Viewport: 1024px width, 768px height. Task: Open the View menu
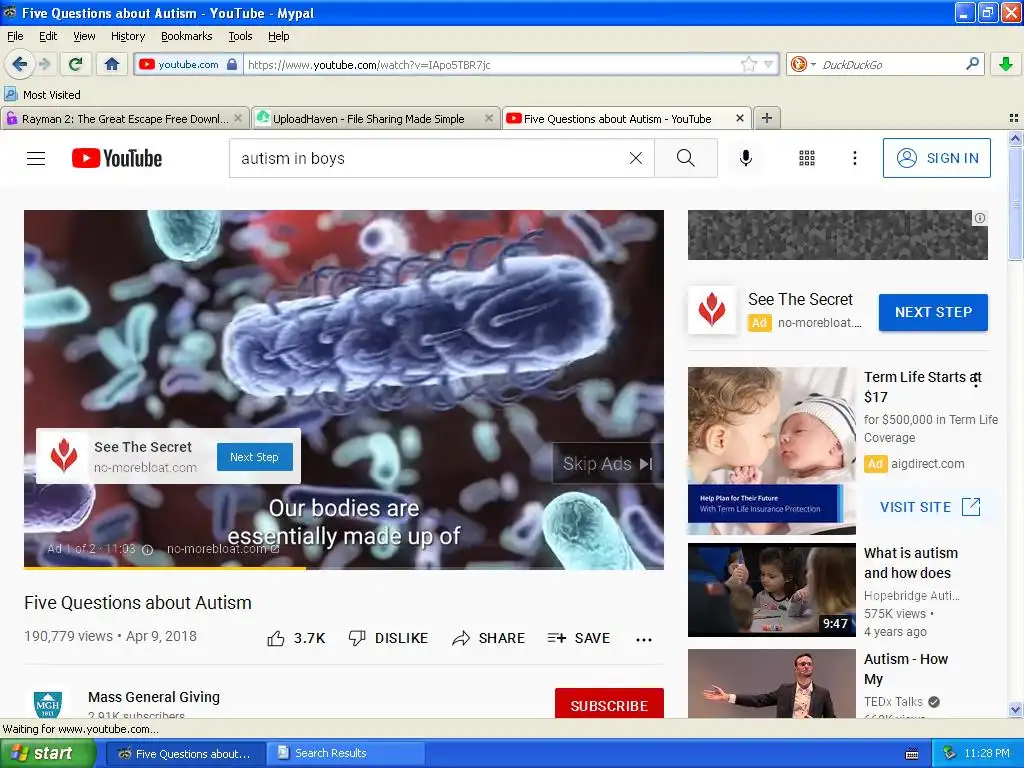pyautogui.click(x=84, y=36)
